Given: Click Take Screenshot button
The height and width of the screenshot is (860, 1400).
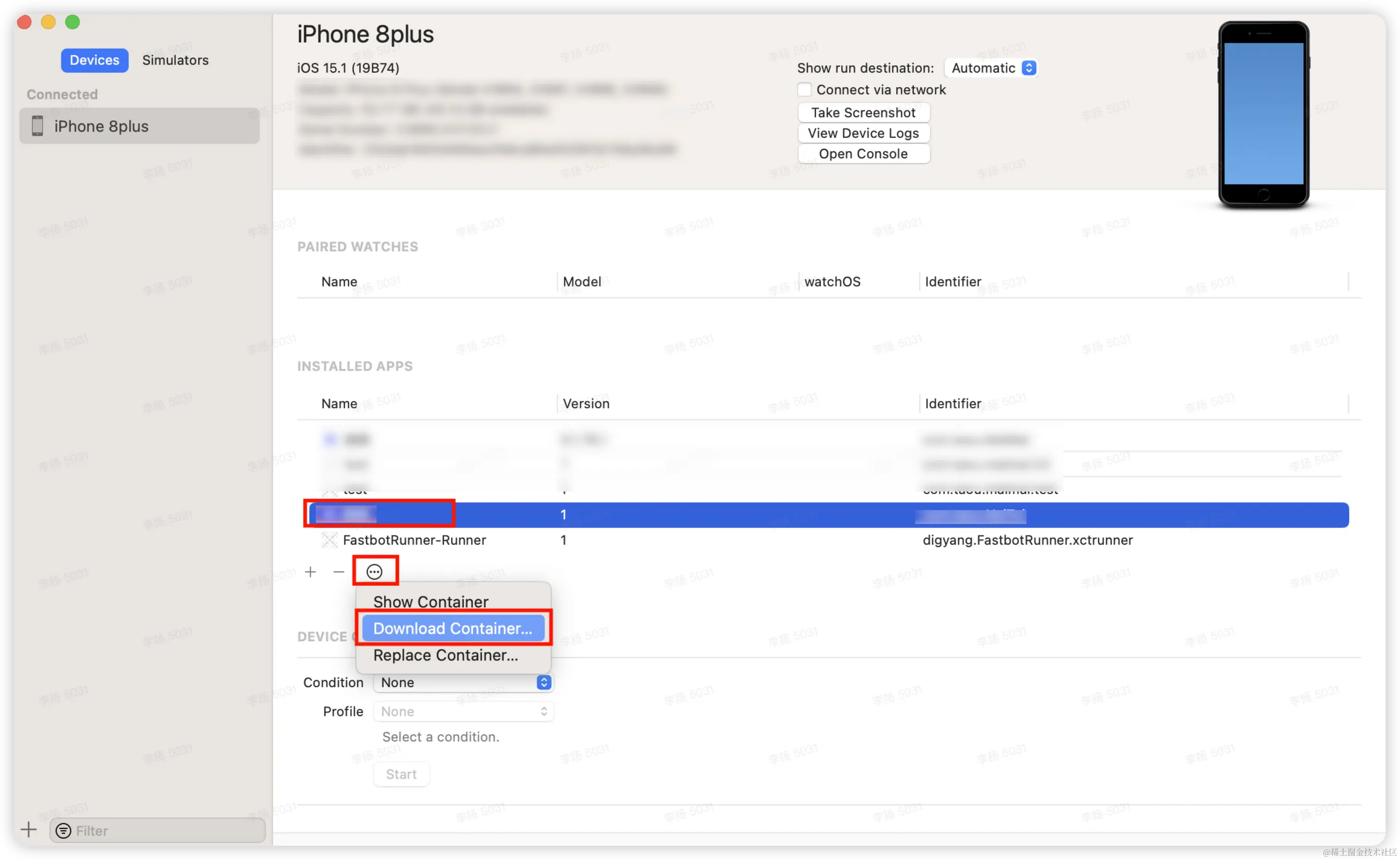Looking at the screenshot, I should pos(863,112).
